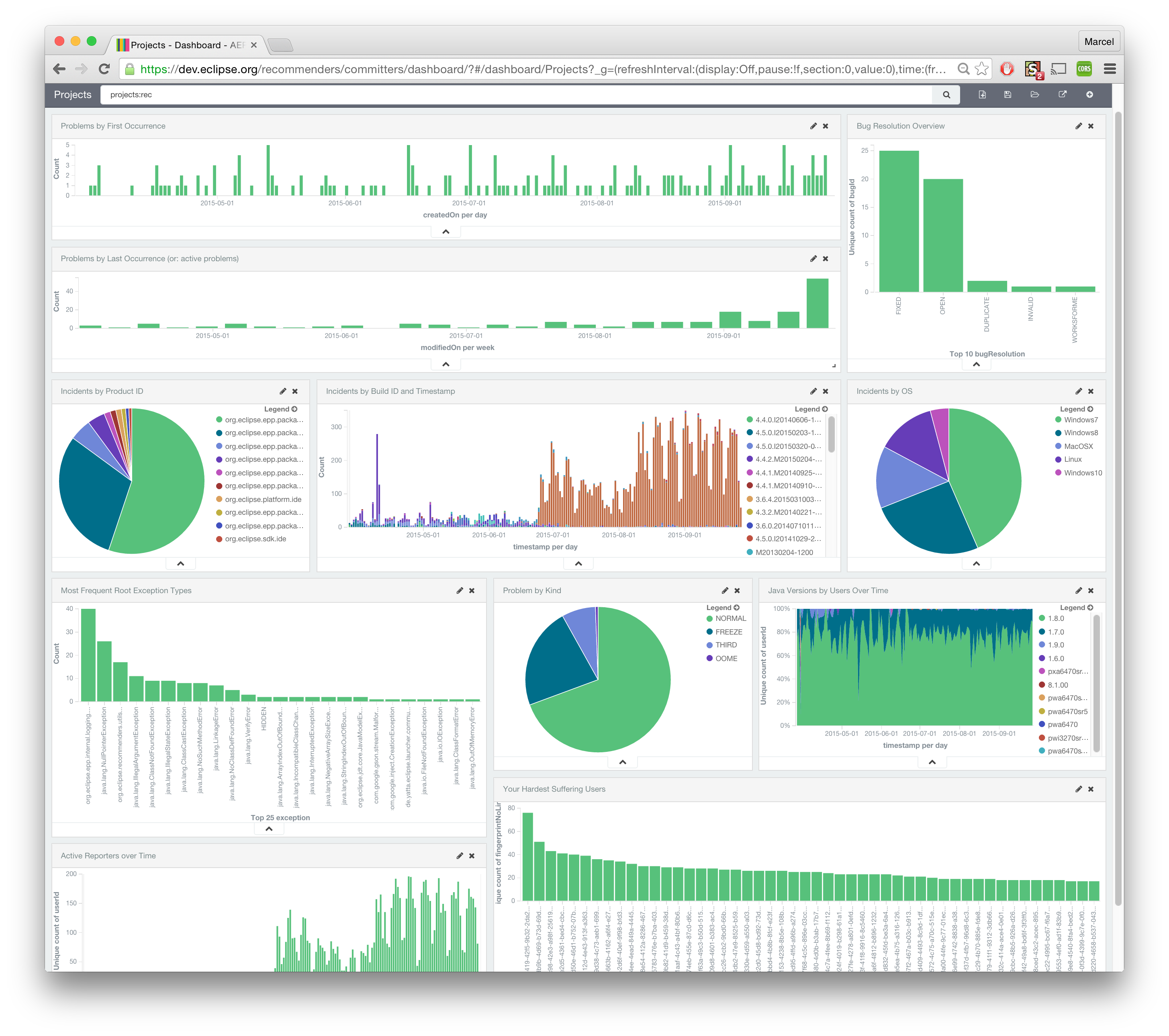Screen dimensions: 1169x1036
Task: Toggle the Legend in Incidents by OS
Action: coord(1077,409)
